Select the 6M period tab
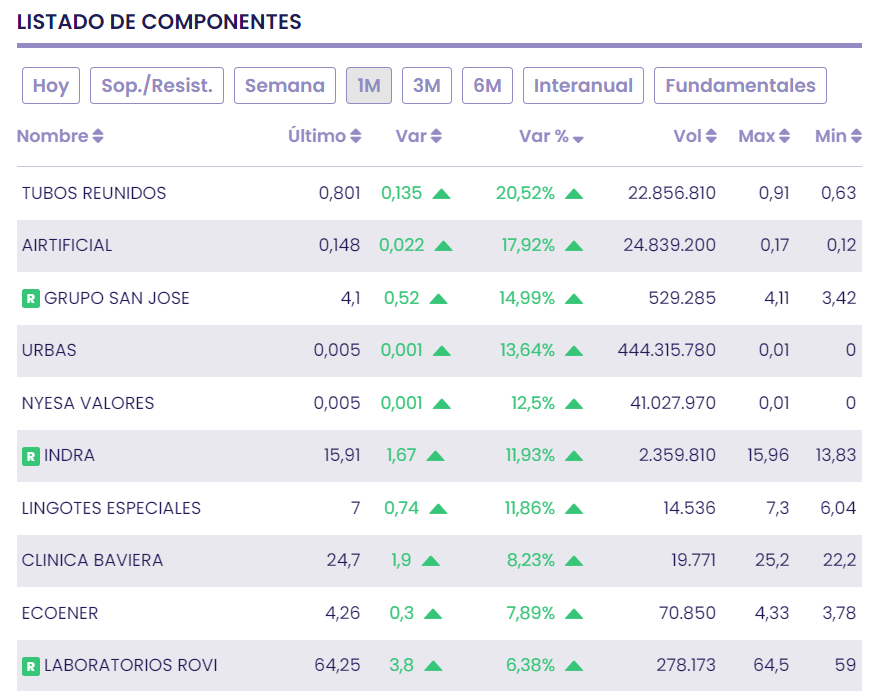 click(487, 86)
